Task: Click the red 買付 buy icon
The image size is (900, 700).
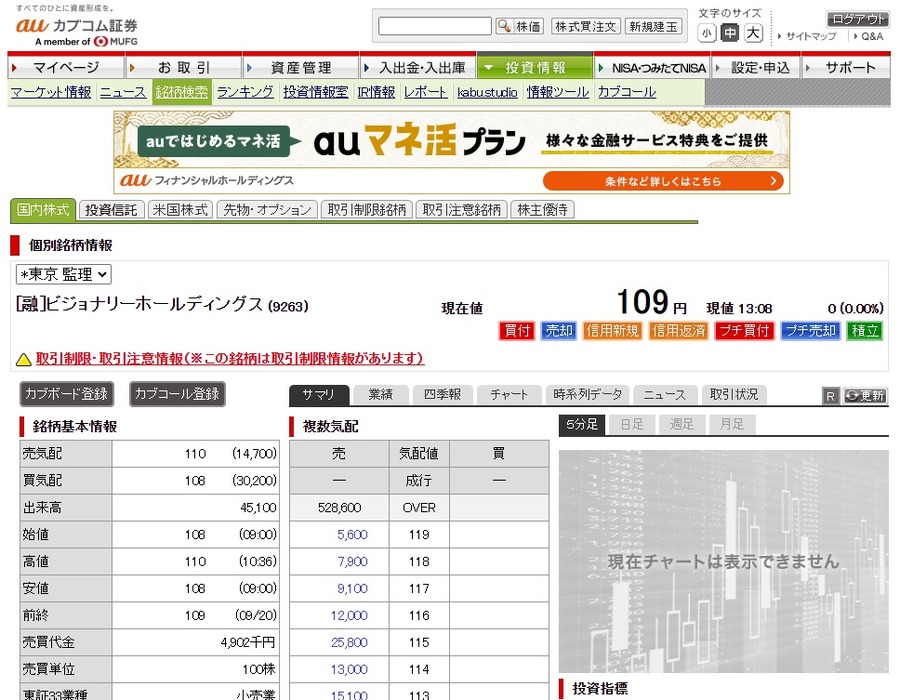Action: (x=517, y=330)
